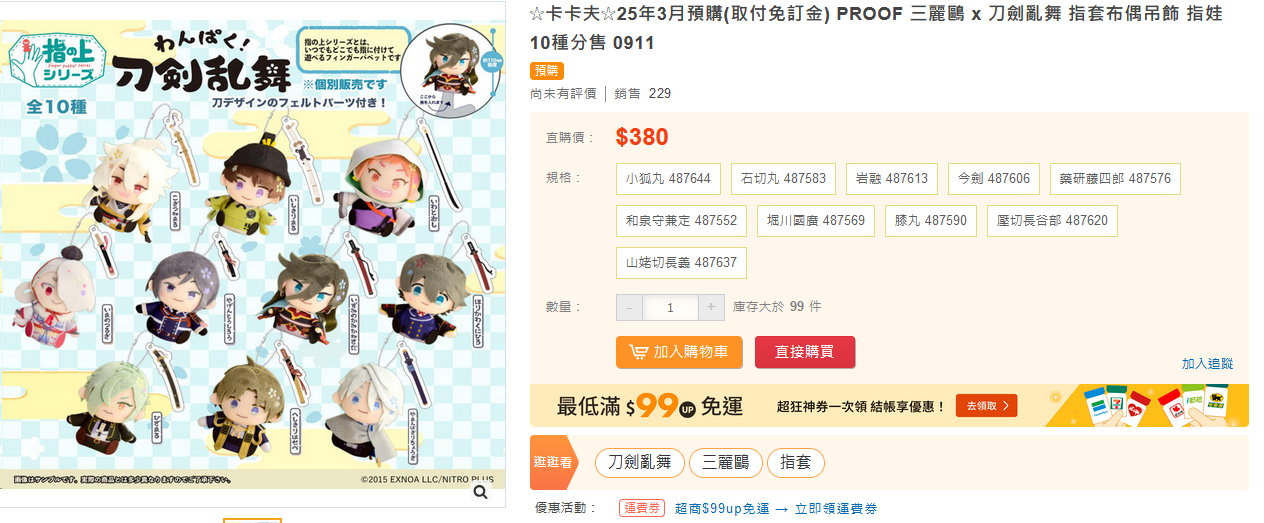This screenshot has height=523, width=1264.
Task: Select the 石切丸 487583 variant
Action: pyautogui.click(x=783, y=179)
